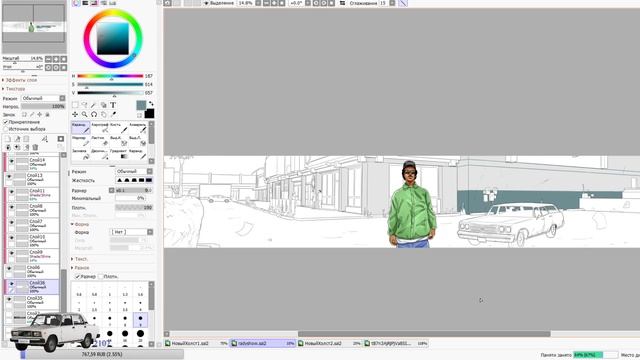
Task: Open the brush Режим dropdown
Action: click(134, 171)
